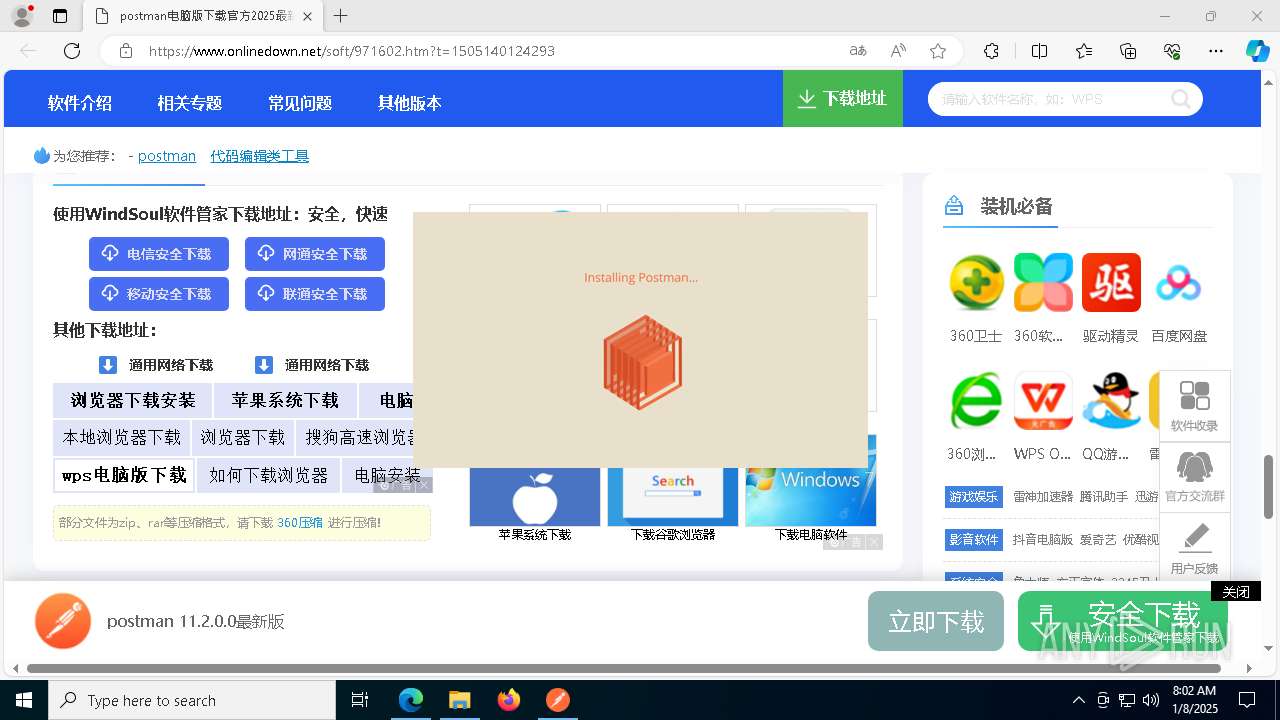Click the 360浏览器 green e icon
The width and height of the screenshot is (1280, 720).
pyautogui.click(x=976, y=401)
